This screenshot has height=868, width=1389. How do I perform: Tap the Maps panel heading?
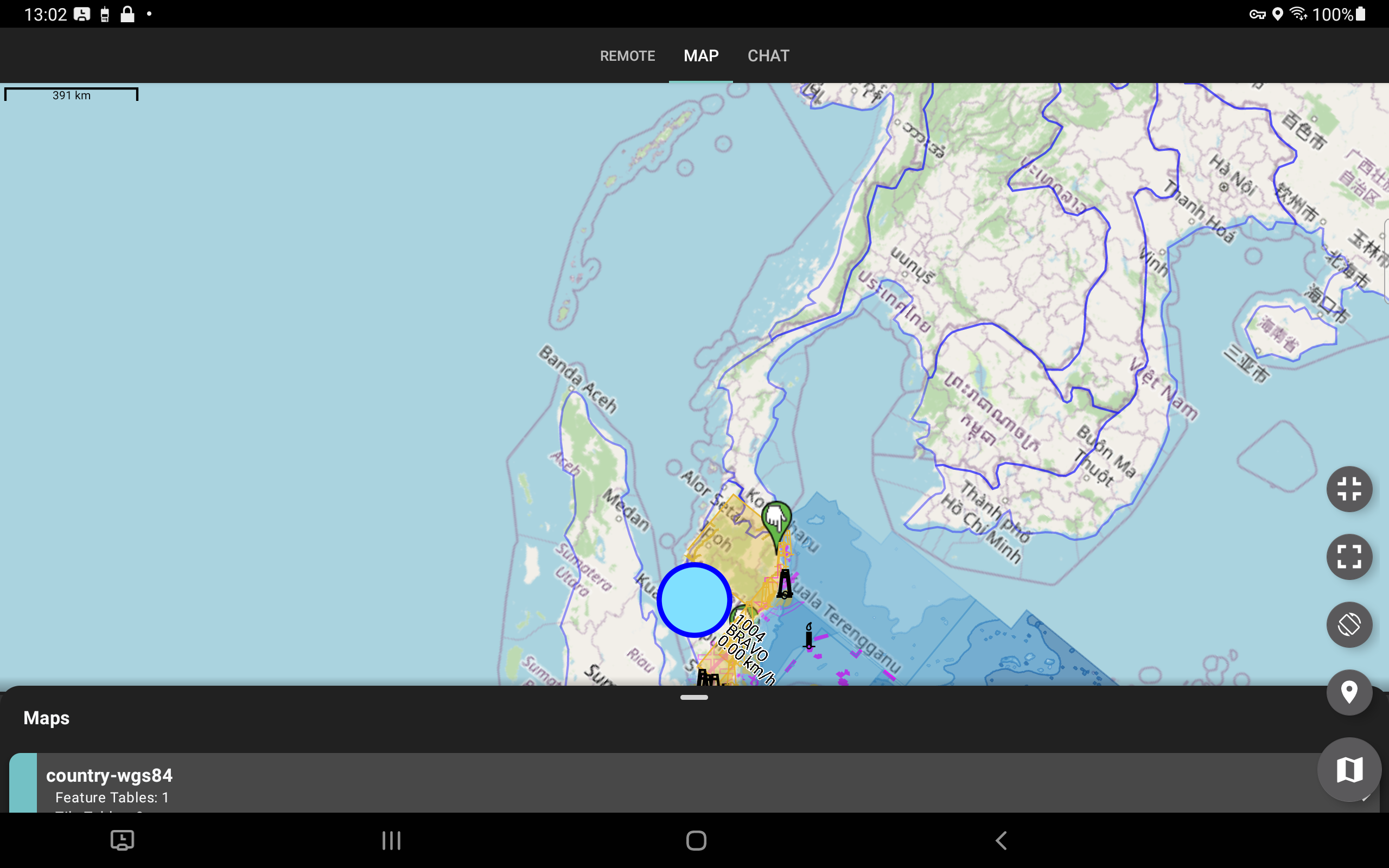point(47,718)
